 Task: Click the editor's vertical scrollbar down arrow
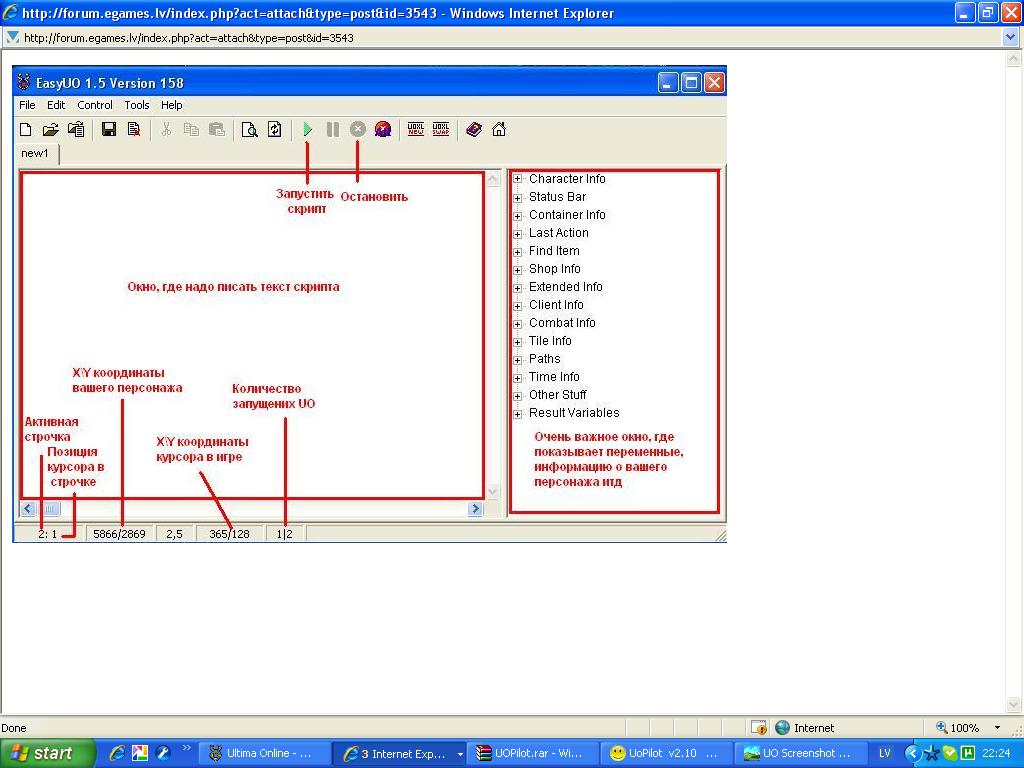click(493, 491)
